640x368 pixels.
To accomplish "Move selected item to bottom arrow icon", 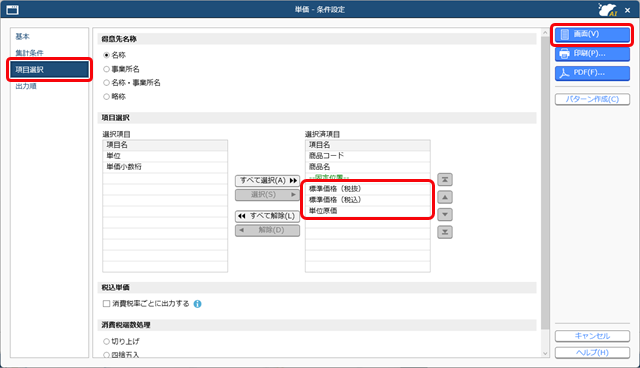I will [x=445, y=232].
